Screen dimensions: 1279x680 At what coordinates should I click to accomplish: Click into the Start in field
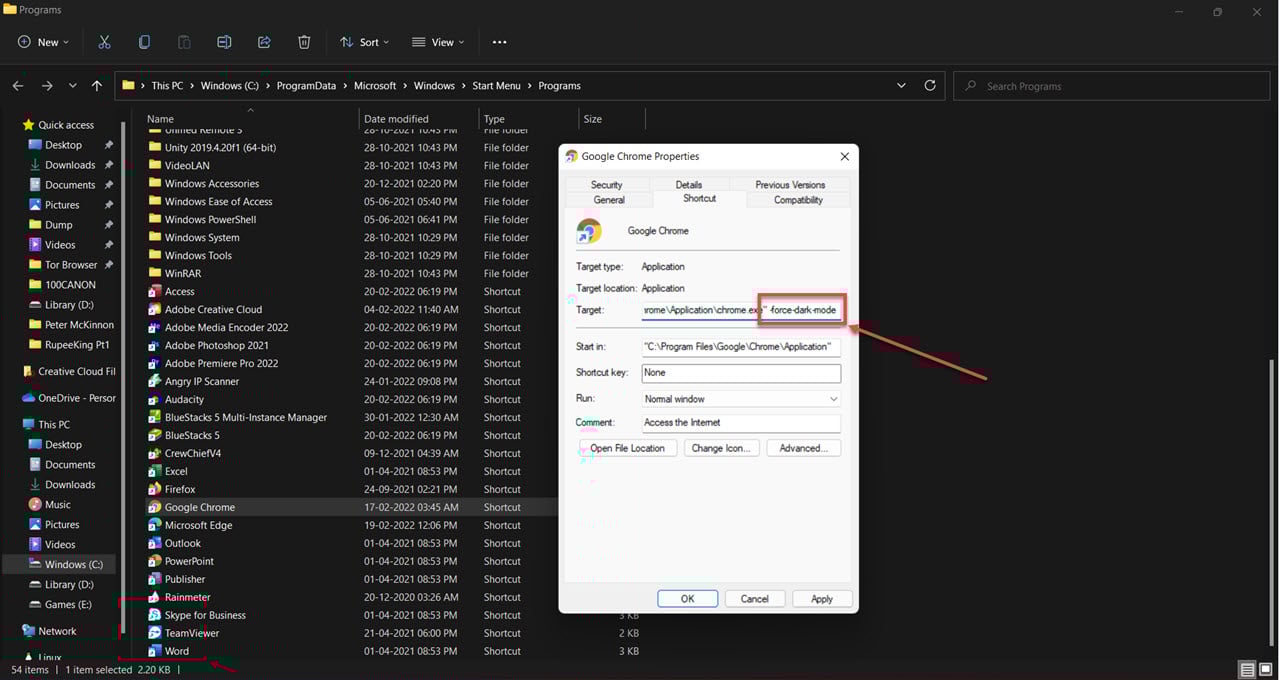pos(741,347)
